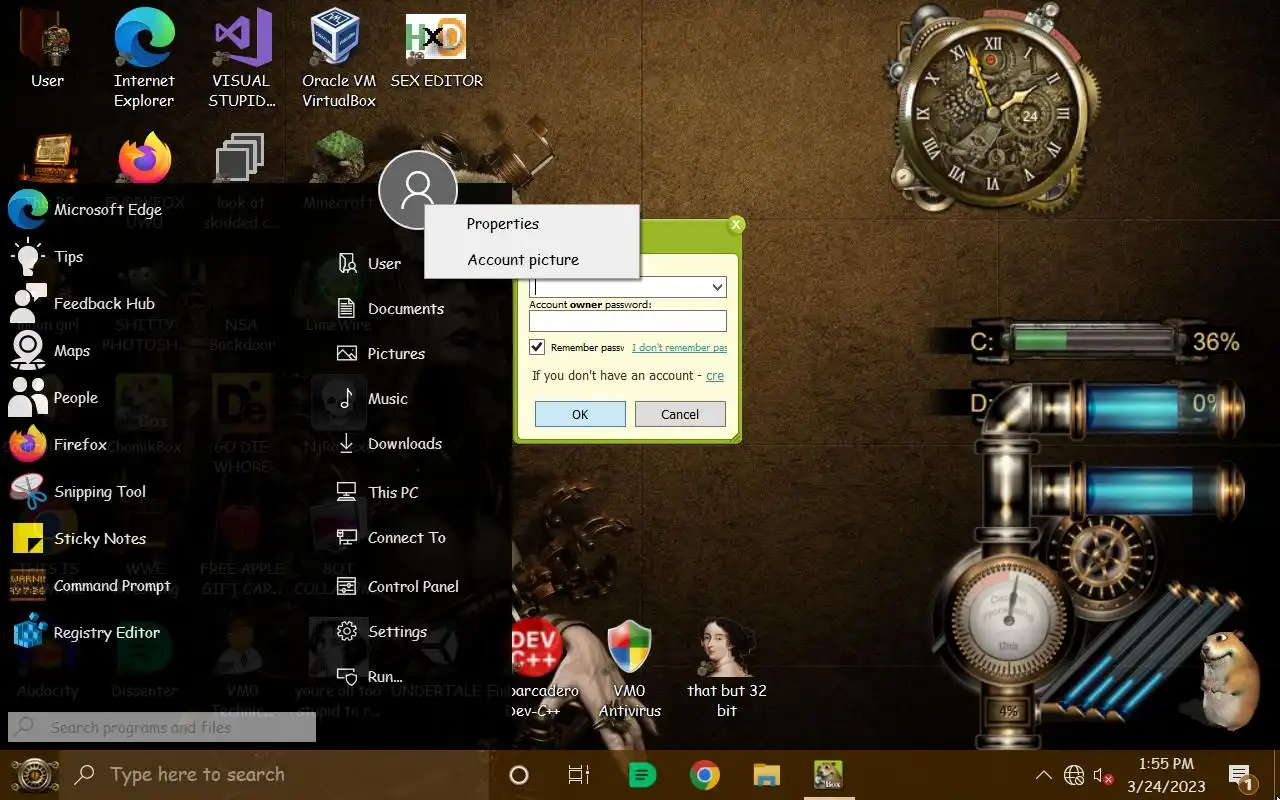Screen dimensions: 1280x800
Task: Open Sticky Notes from start menu
Action: pos(79,539)
